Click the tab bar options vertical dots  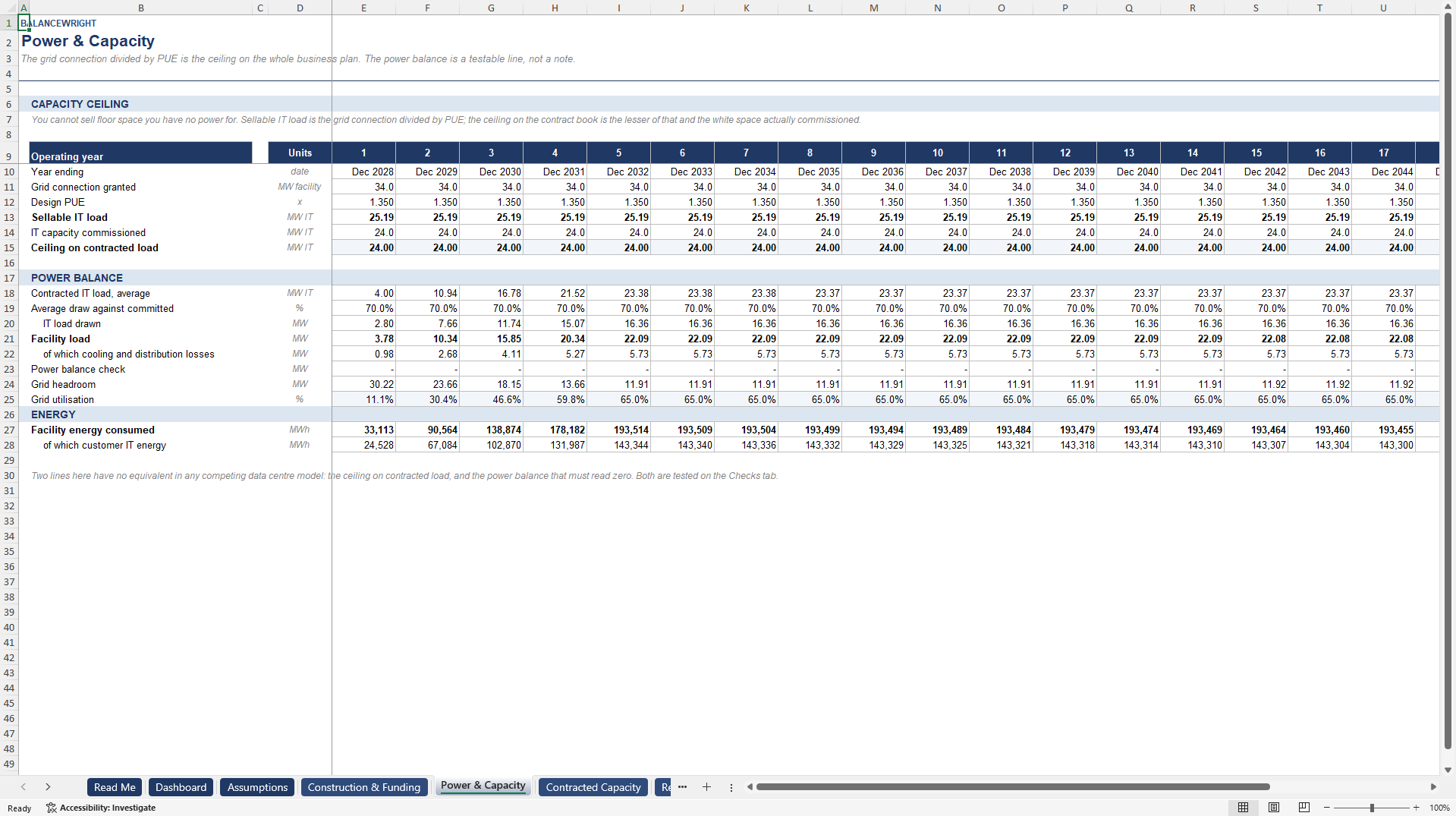731,787
